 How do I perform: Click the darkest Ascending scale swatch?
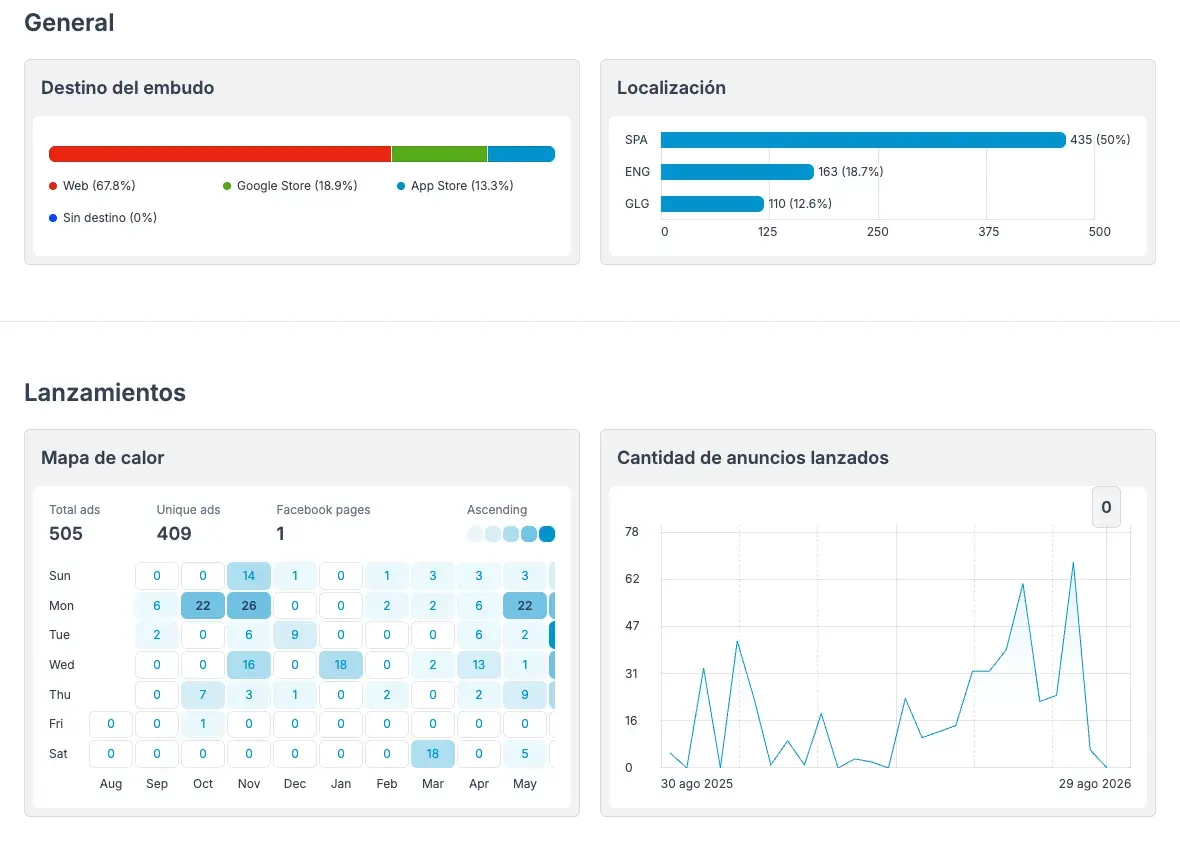[547, 534]
